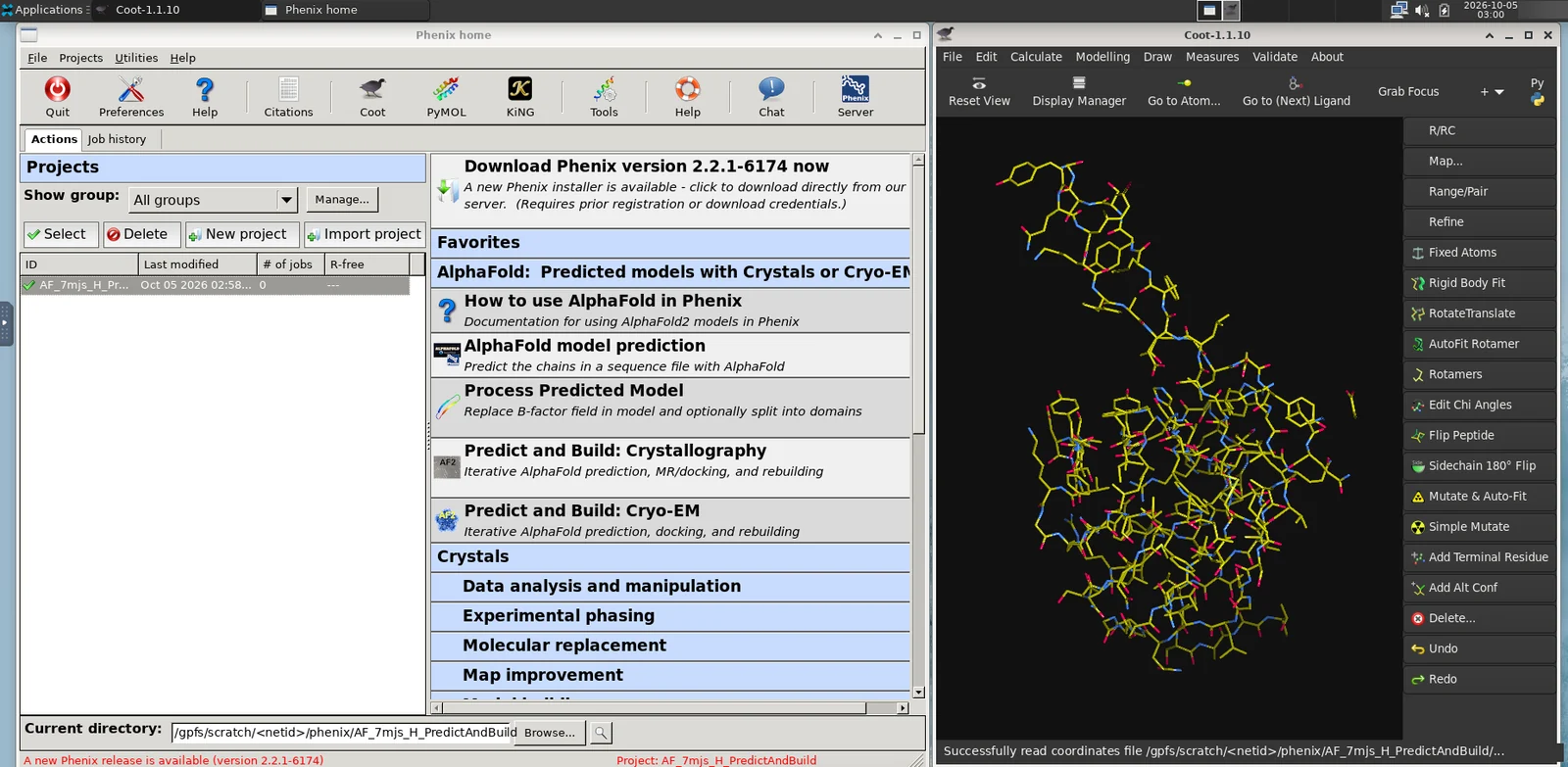The image size is (1568, 767).
Task: Open Coot Calculate menu
Action: pos(1036,57)
